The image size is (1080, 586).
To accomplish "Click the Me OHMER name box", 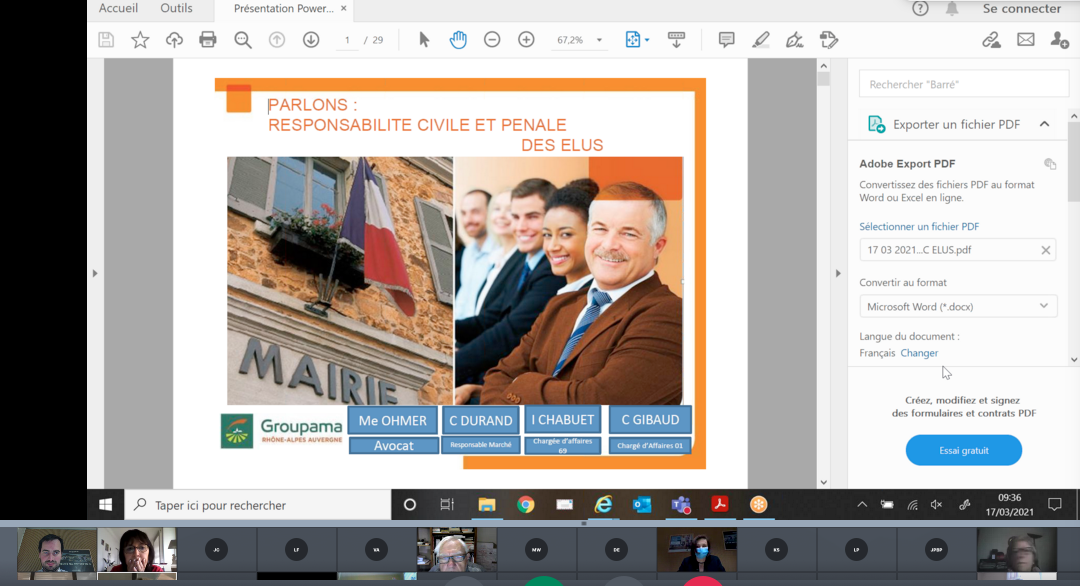I will (393, 420).
